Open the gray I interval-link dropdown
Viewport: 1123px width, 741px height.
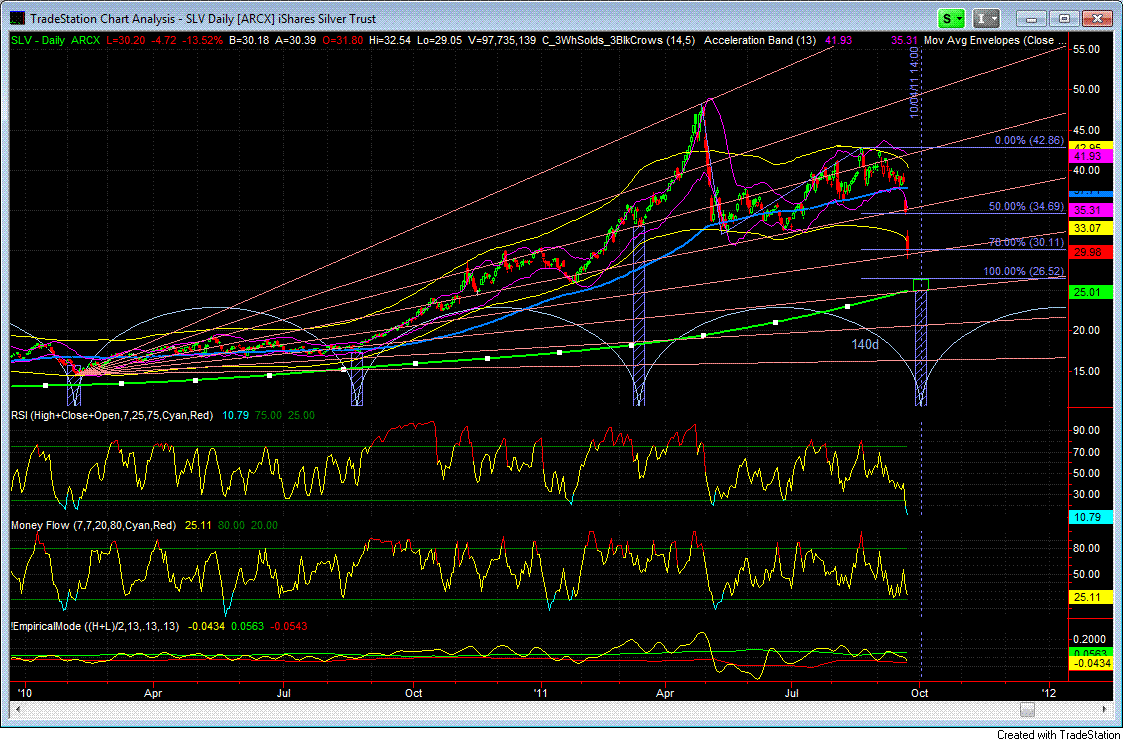click(x=988, y=19)
